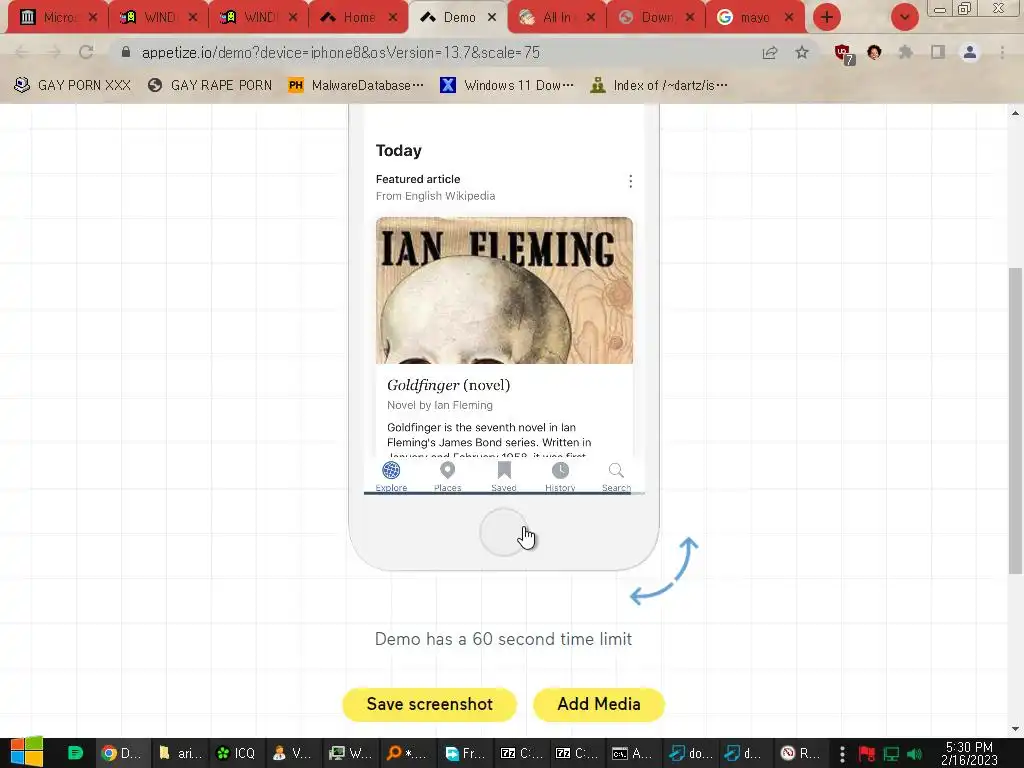Tap the iPhone home button
The width and height of the screenshot is (1024, 768).
504,532
